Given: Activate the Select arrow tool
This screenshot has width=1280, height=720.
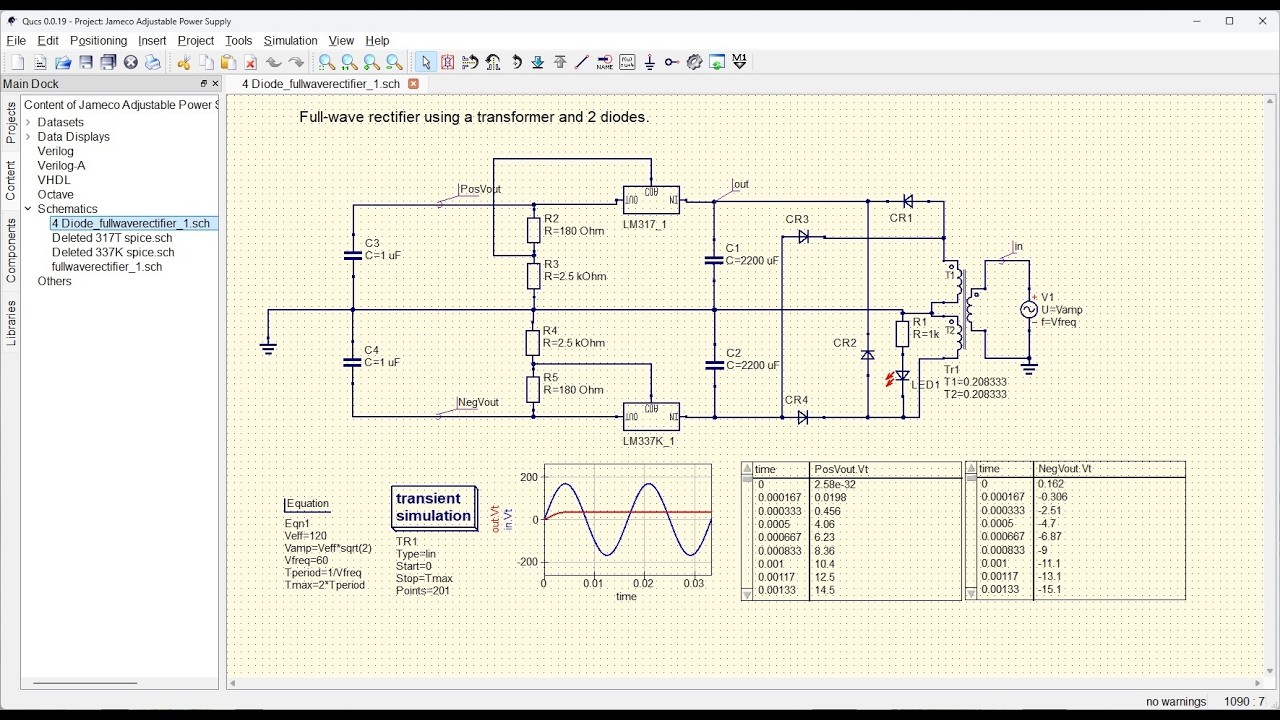Looking at the screenshot, I should (425, 62).
